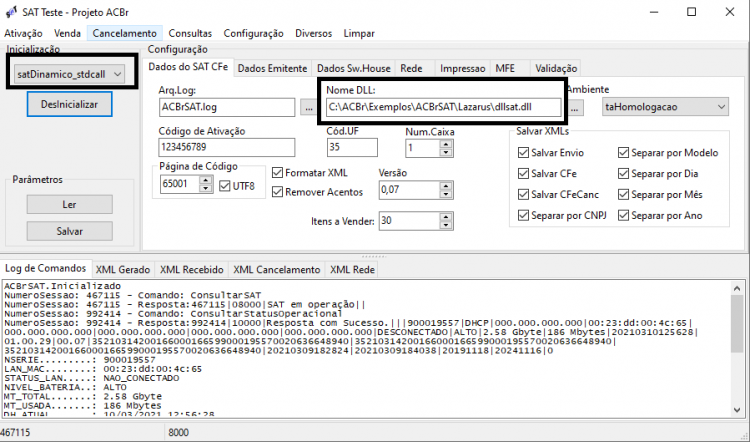750x442 pixels.
Task: Switch to Log de Comandos tab
Action: tap(45, 268)
